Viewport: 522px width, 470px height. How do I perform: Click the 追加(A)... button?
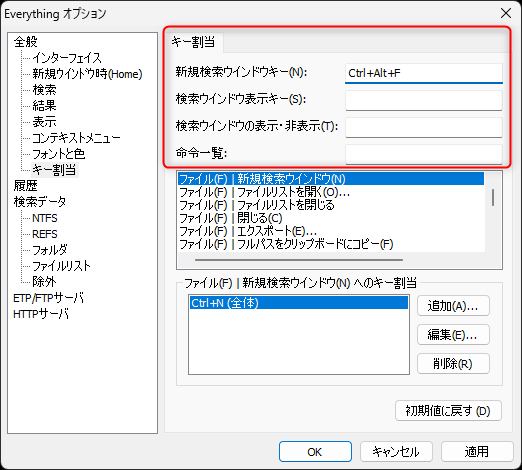tap(453, 305)
